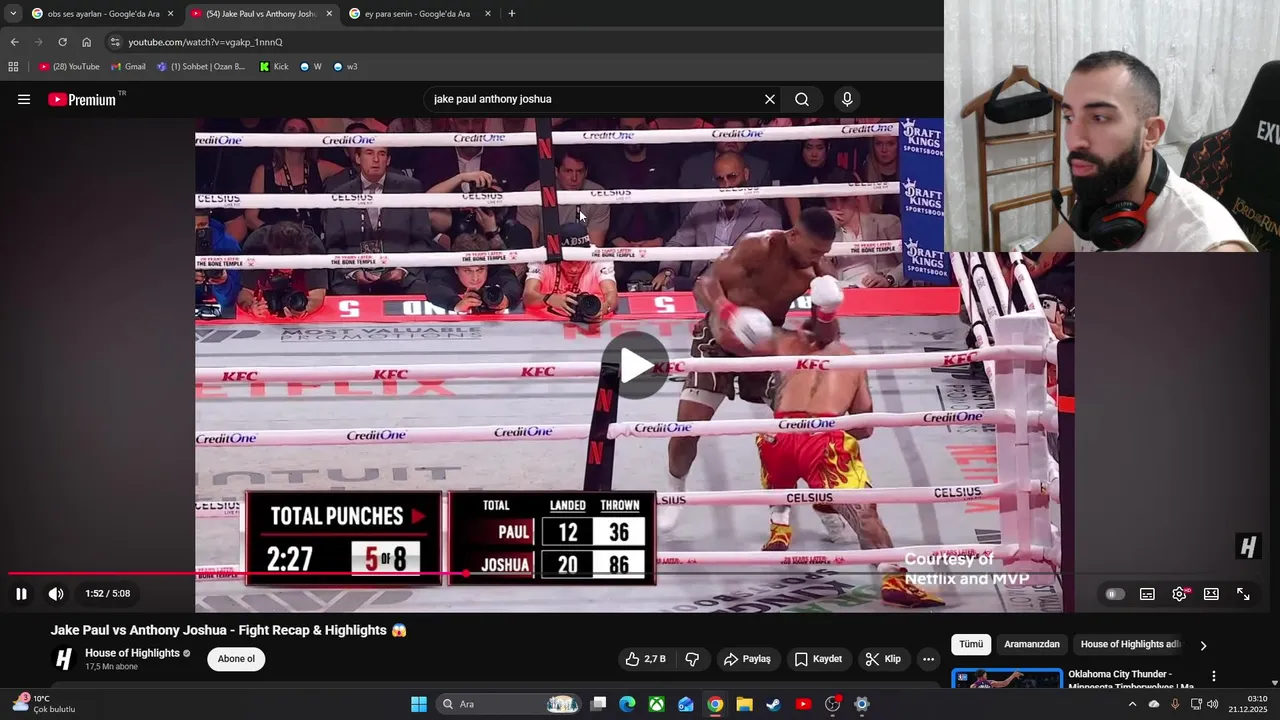Open the Gmail bookmark
The width and height of the screenshot is (1280, 720).
click(x=128, y=67)
